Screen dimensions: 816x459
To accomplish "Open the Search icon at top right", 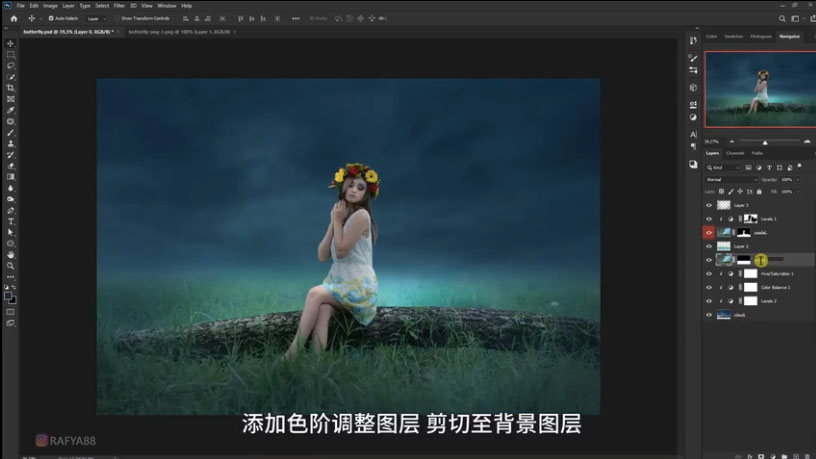I will [782, 19].
